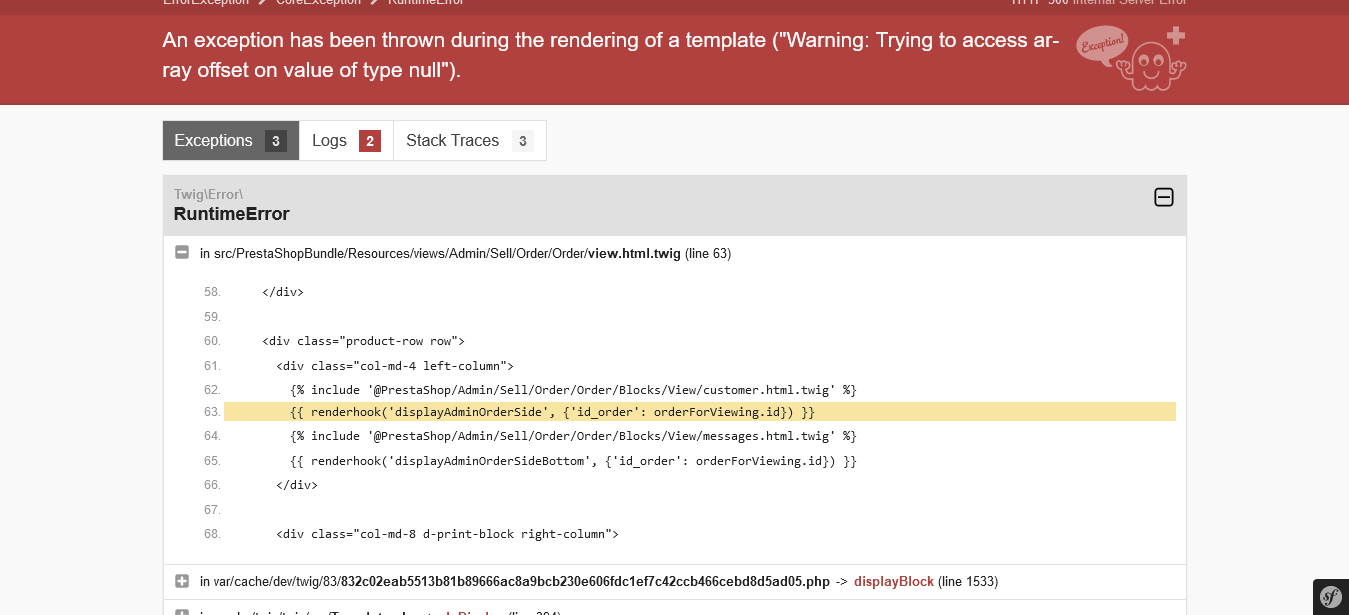This screenshot has height=615, width=1349.
Task: Open the view.html.twig file link
Action: (634, 254)
